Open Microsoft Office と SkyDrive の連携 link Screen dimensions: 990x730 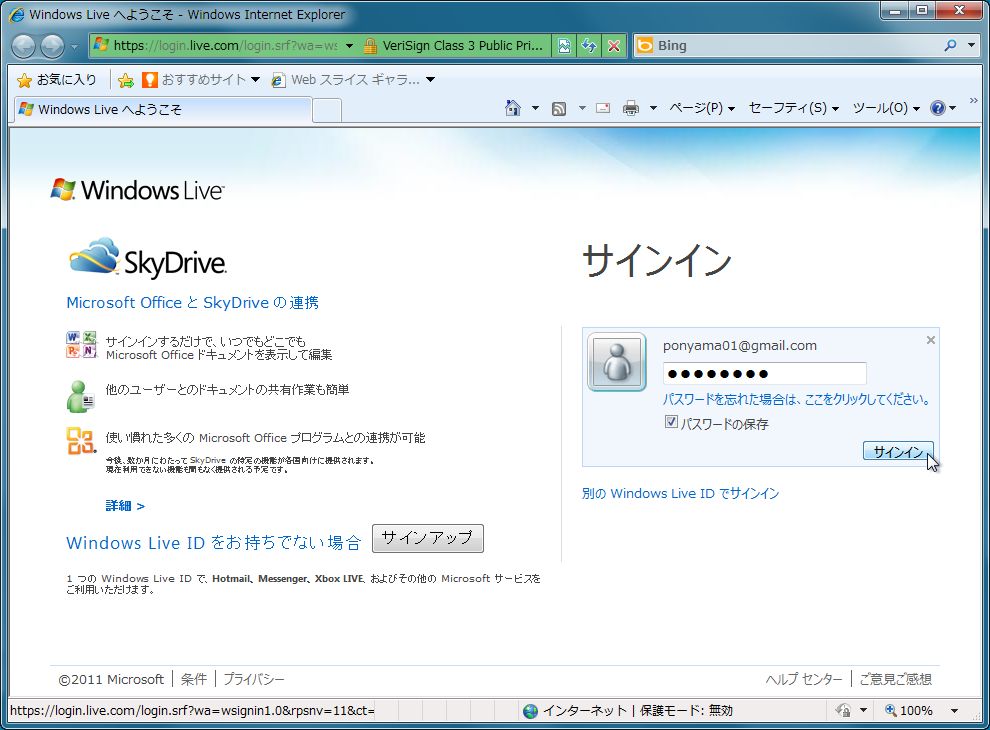click(193, 302)
